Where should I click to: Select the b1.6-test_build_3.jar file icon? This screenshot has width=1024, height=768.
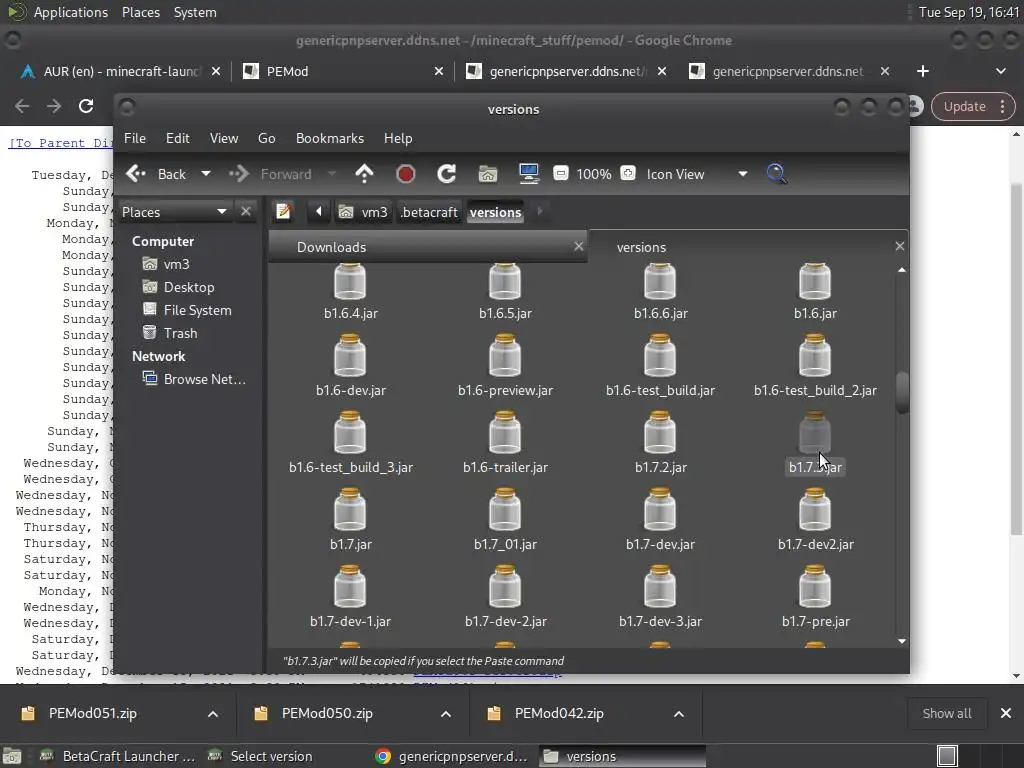coord(350,434)
